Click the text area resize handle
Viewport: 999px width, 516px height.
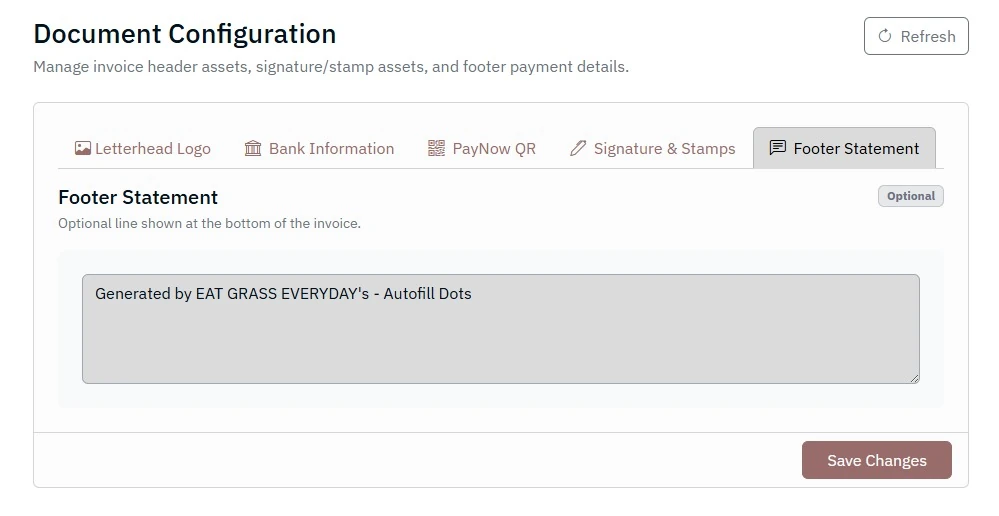913,377
